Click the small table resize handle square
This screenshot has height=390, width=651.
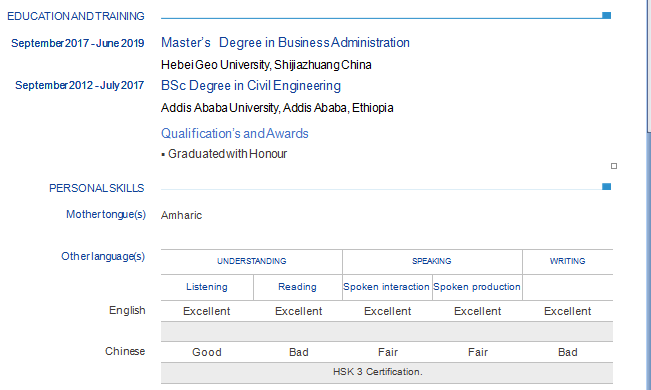614,166
